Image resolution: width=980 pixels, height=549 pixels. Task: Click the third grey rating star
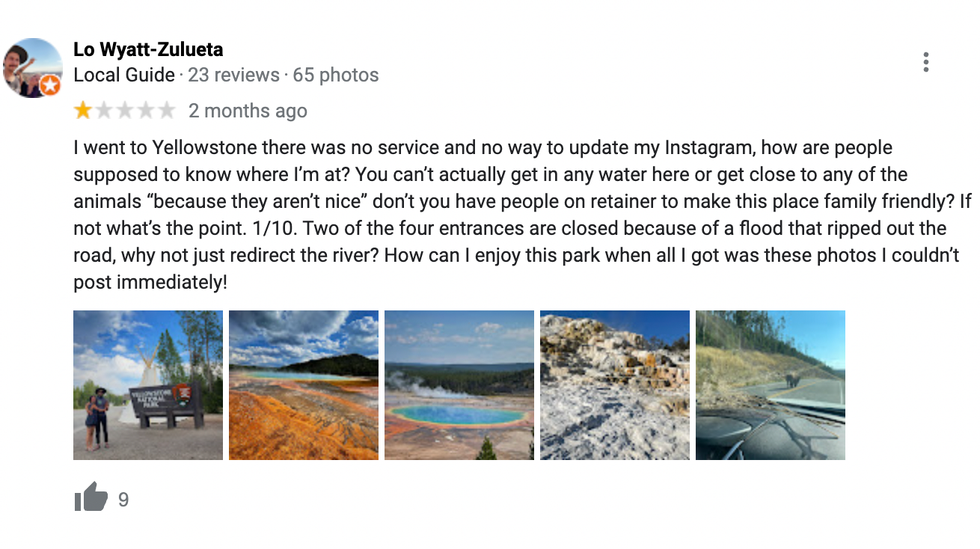[x=125, y=110]
